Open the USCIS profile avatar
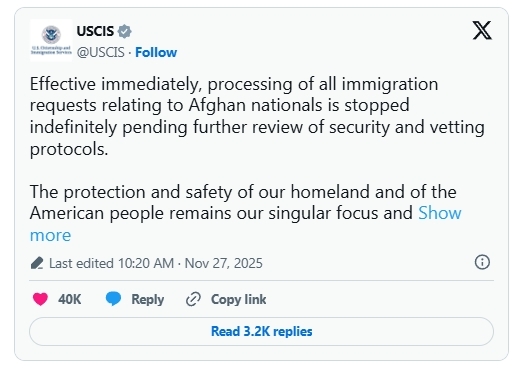This screenshot has width=518, height=373. coord(51,40)
